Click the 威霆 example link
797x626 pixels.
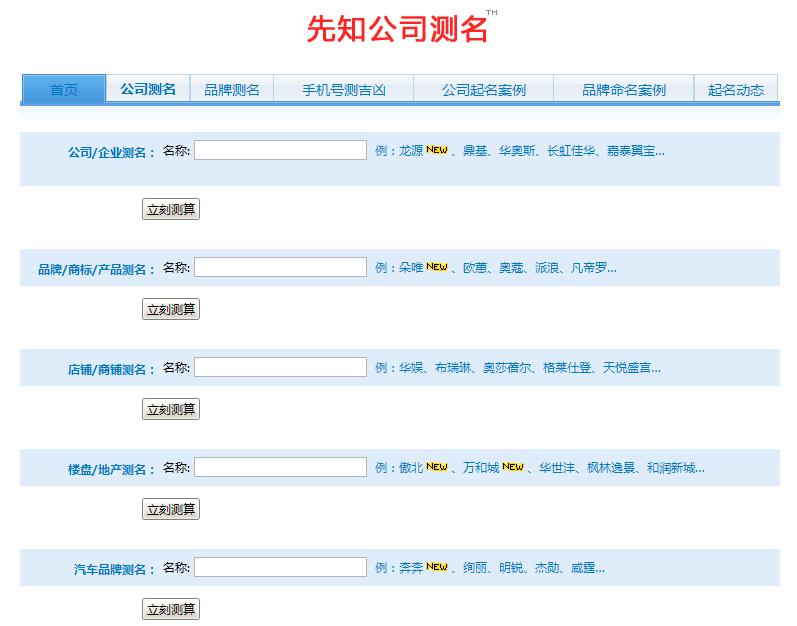[583, 568]
